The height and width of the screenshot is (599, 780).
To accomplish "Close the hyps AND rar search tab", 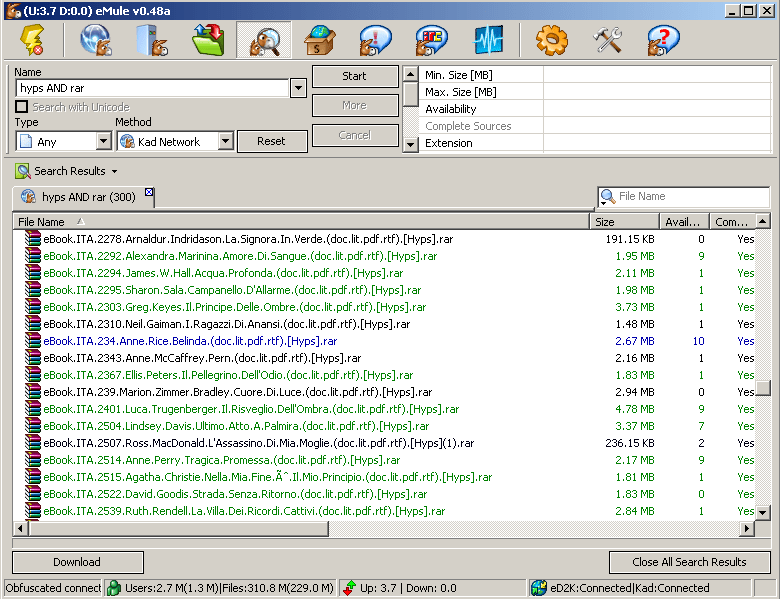I will point(149,192).
